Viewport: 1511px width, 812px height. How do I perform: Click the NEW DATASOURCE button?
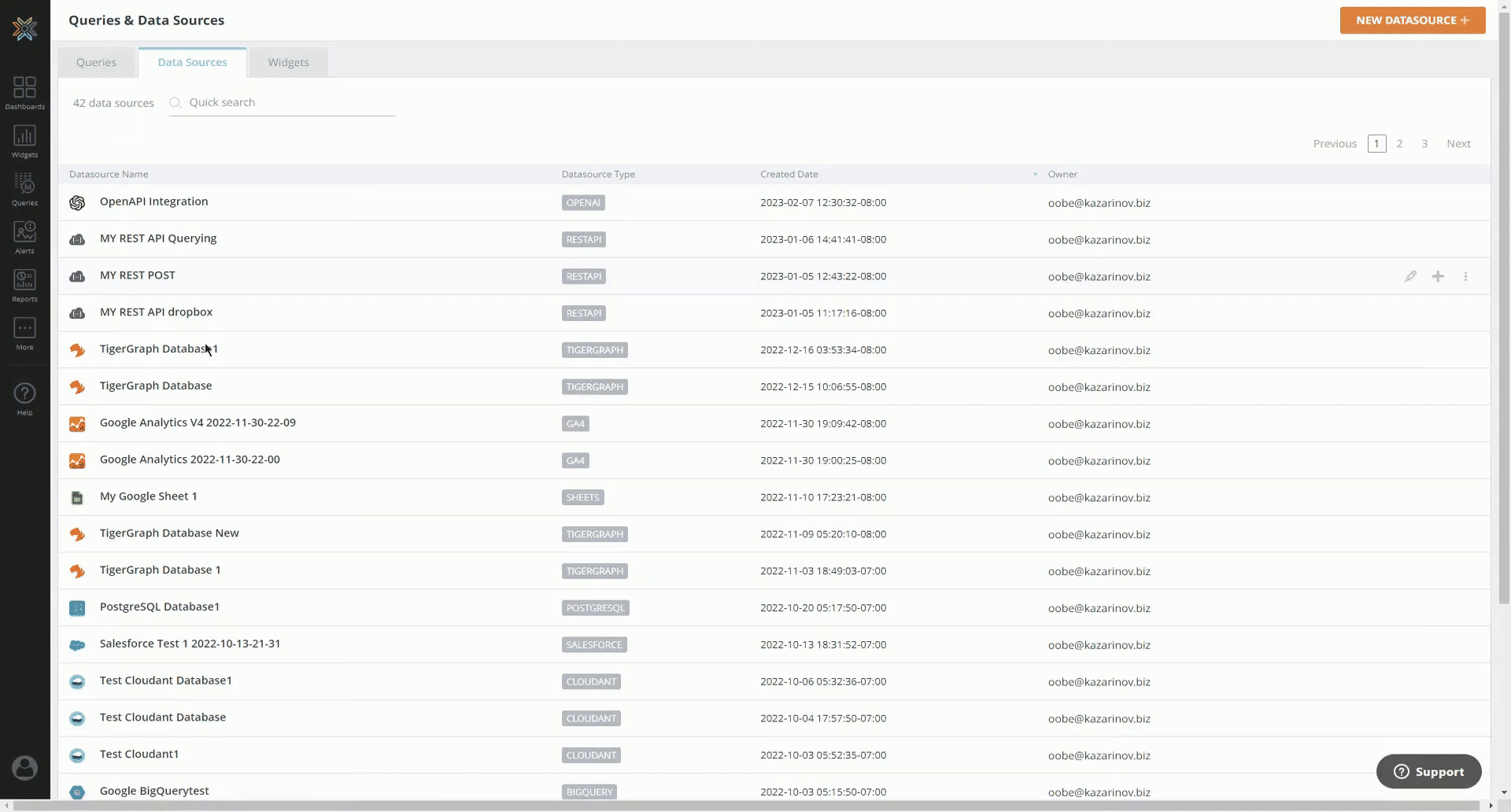pos(1412,20)
